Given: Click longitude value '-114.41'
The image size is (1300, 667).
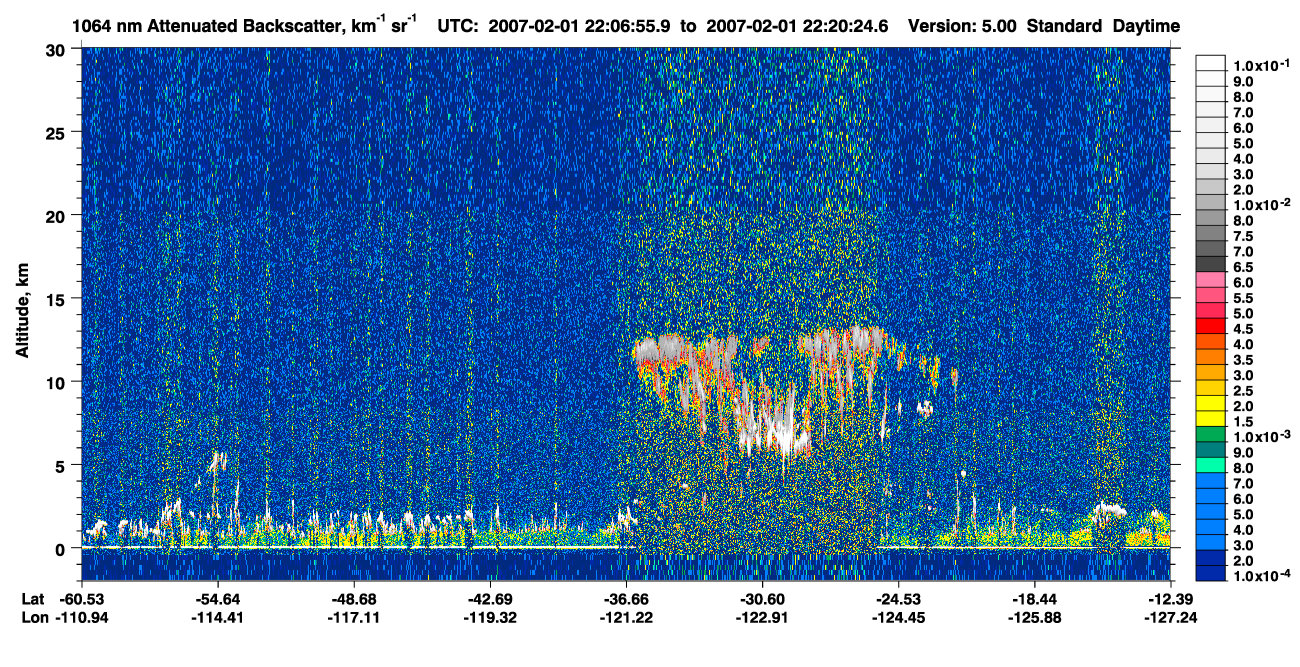Looking at the screenshot, I should click(x=217, y=617).
